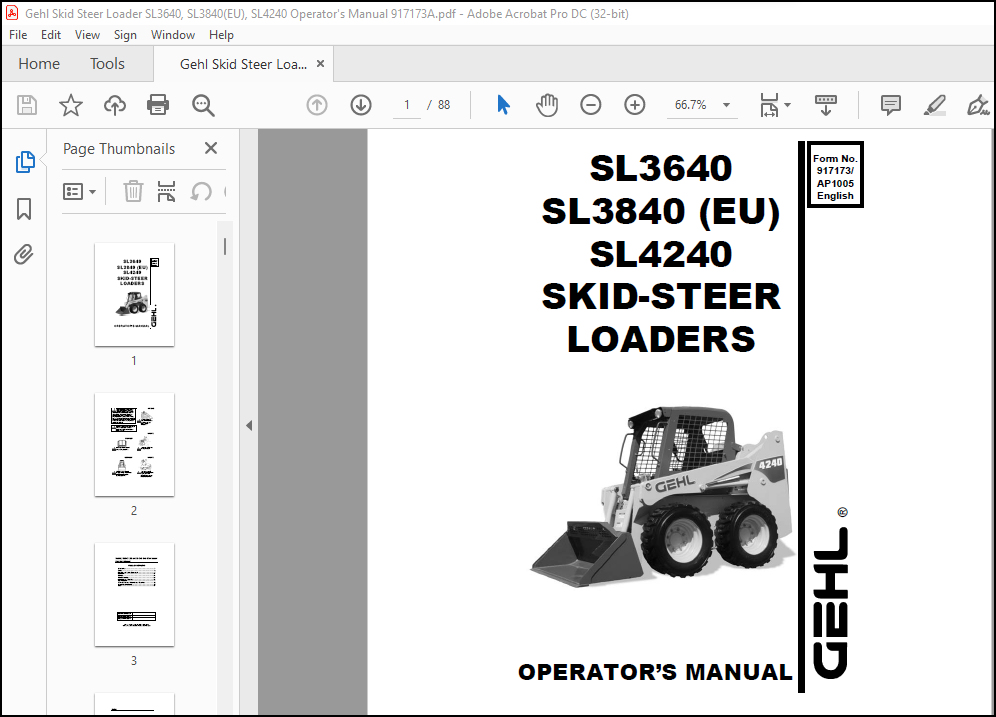The width and height of the screenshot is (996, 717).
Task: Switch to the Tools tab
Action: tap(107, 64)
